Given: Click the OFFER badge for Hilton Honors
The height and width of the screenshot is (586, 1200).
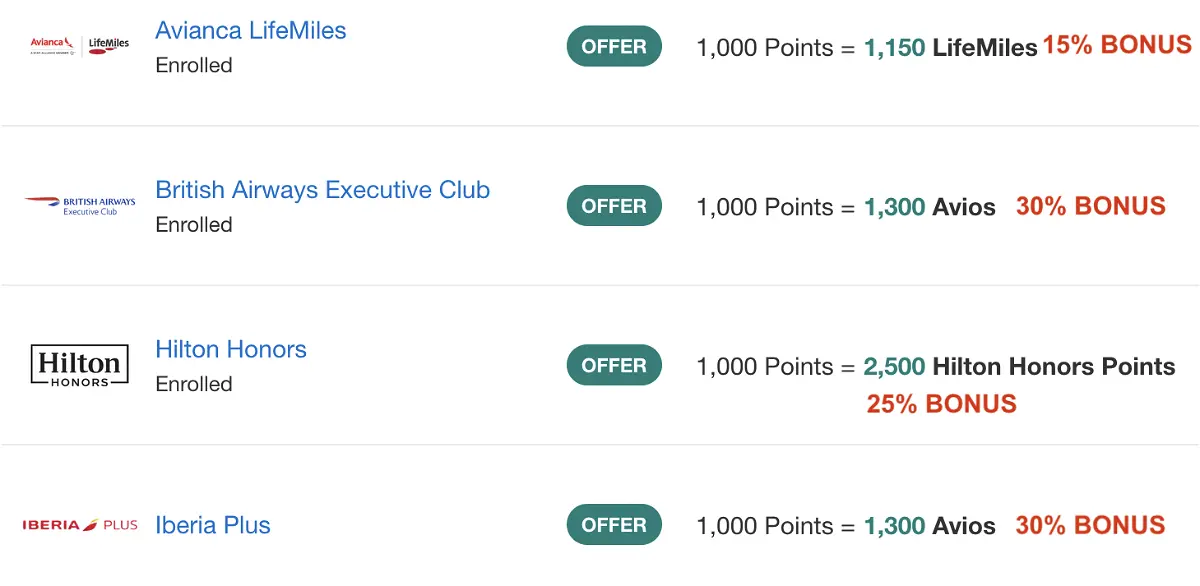Looking at the screenshot, I should click(614, 365).
